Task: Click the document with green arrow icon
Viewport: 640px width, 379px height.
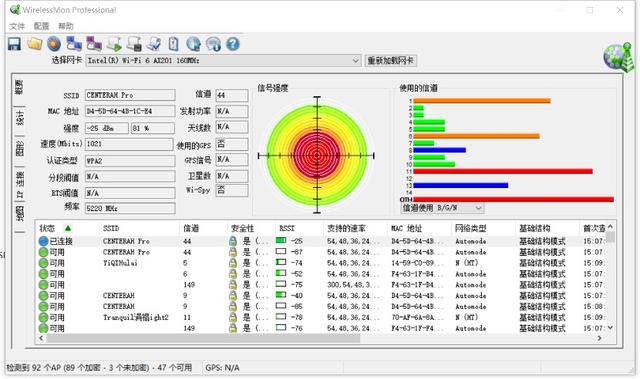Action: pos(114,44)
